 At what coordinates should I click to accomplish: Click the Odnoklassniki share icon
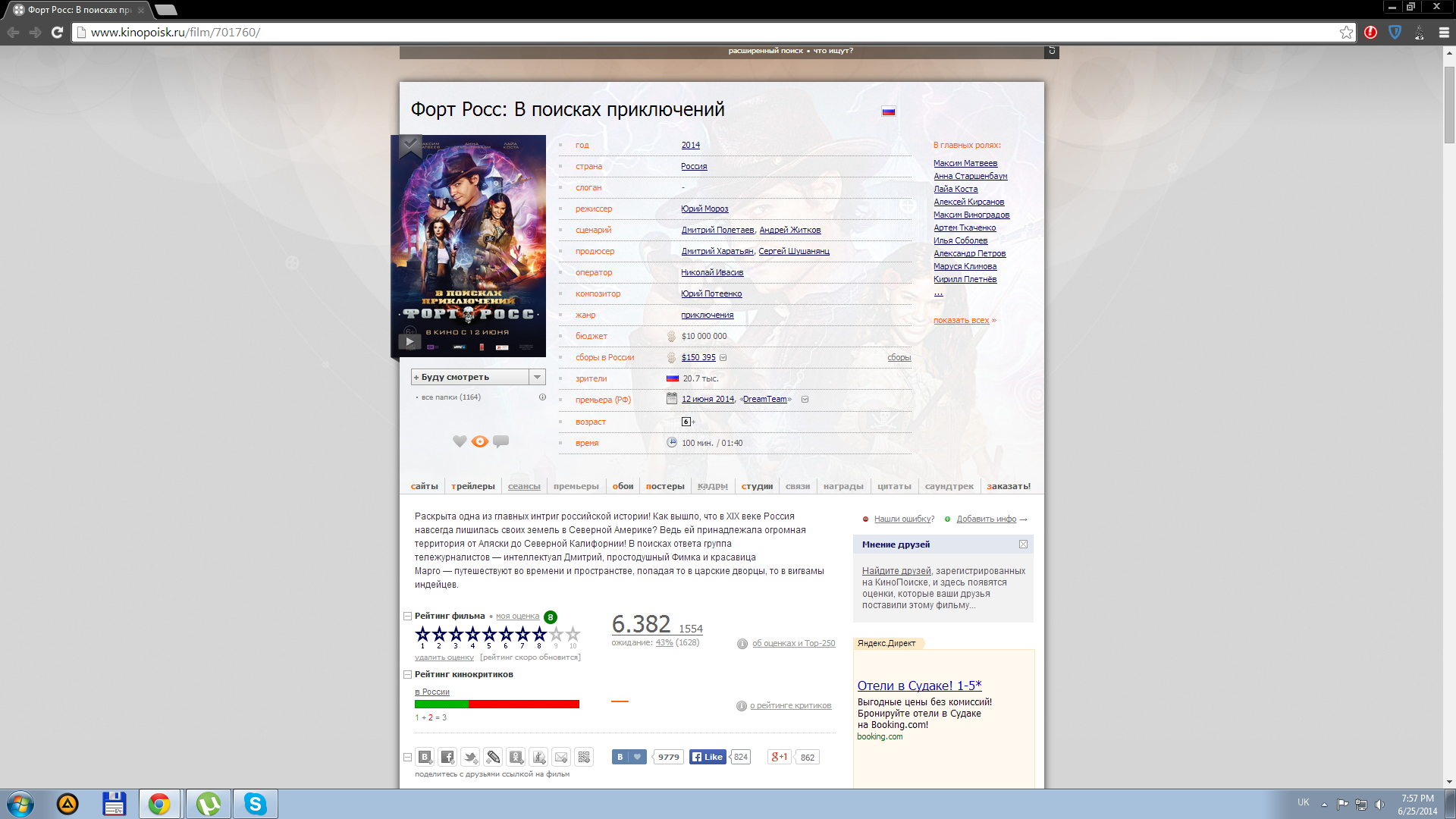point(516,757)
